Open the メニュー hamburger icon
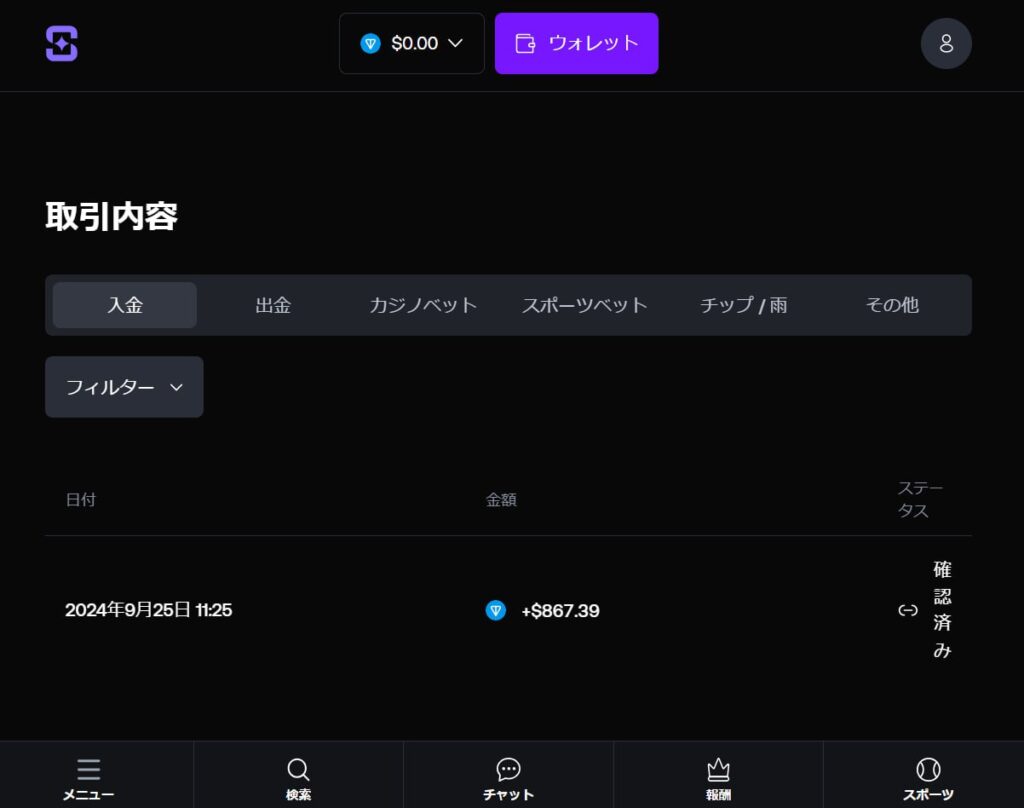This screenshot has height=808, width=1024. pos(88,769)
